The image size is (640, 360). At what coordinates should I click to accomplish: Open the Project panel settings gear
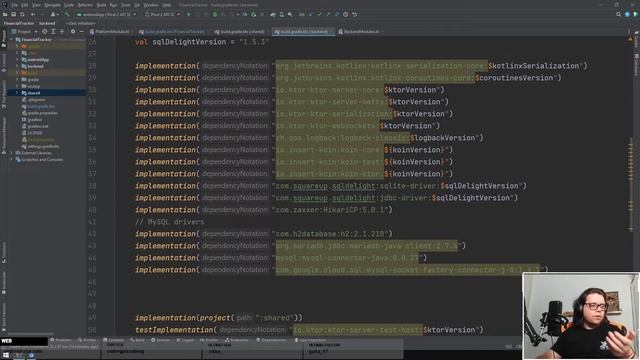(73, 31)
